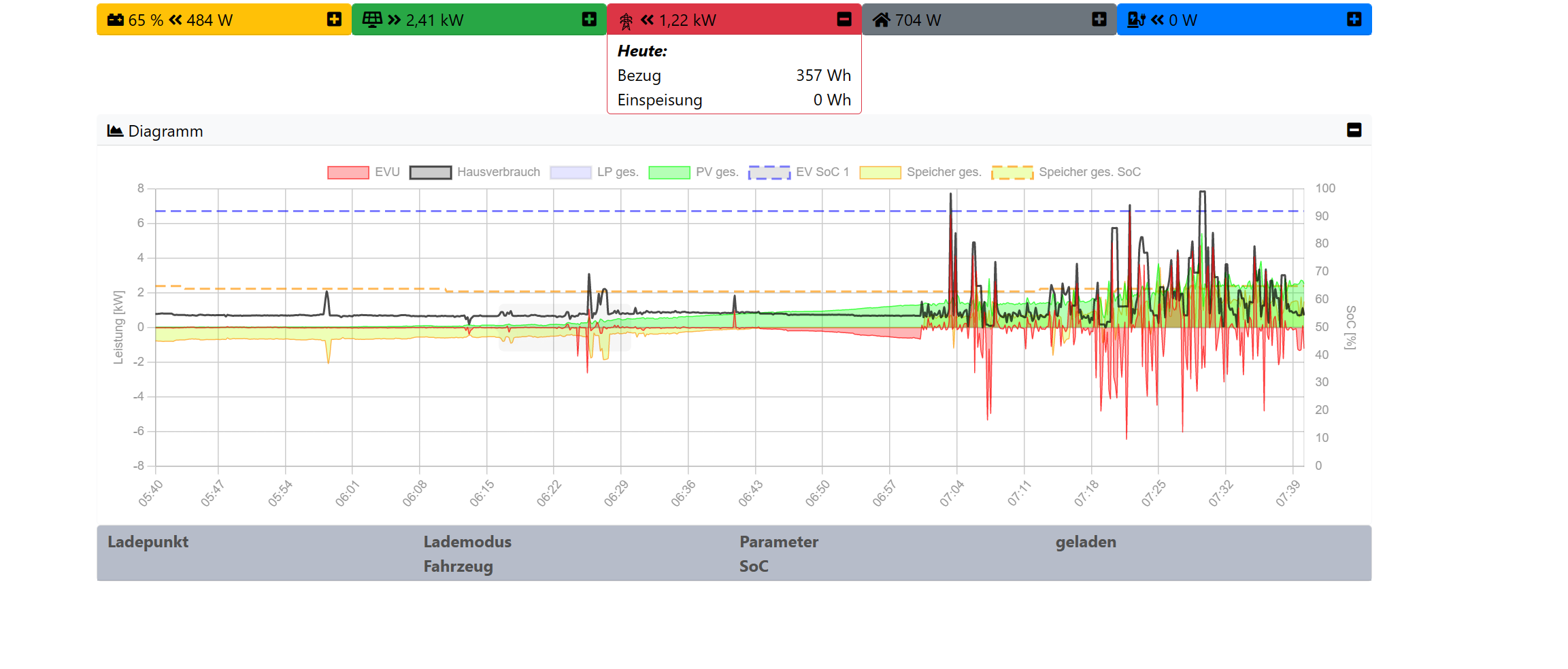Click the Lademodus column header
The image size is (1568, 669).
coord(467,542)
